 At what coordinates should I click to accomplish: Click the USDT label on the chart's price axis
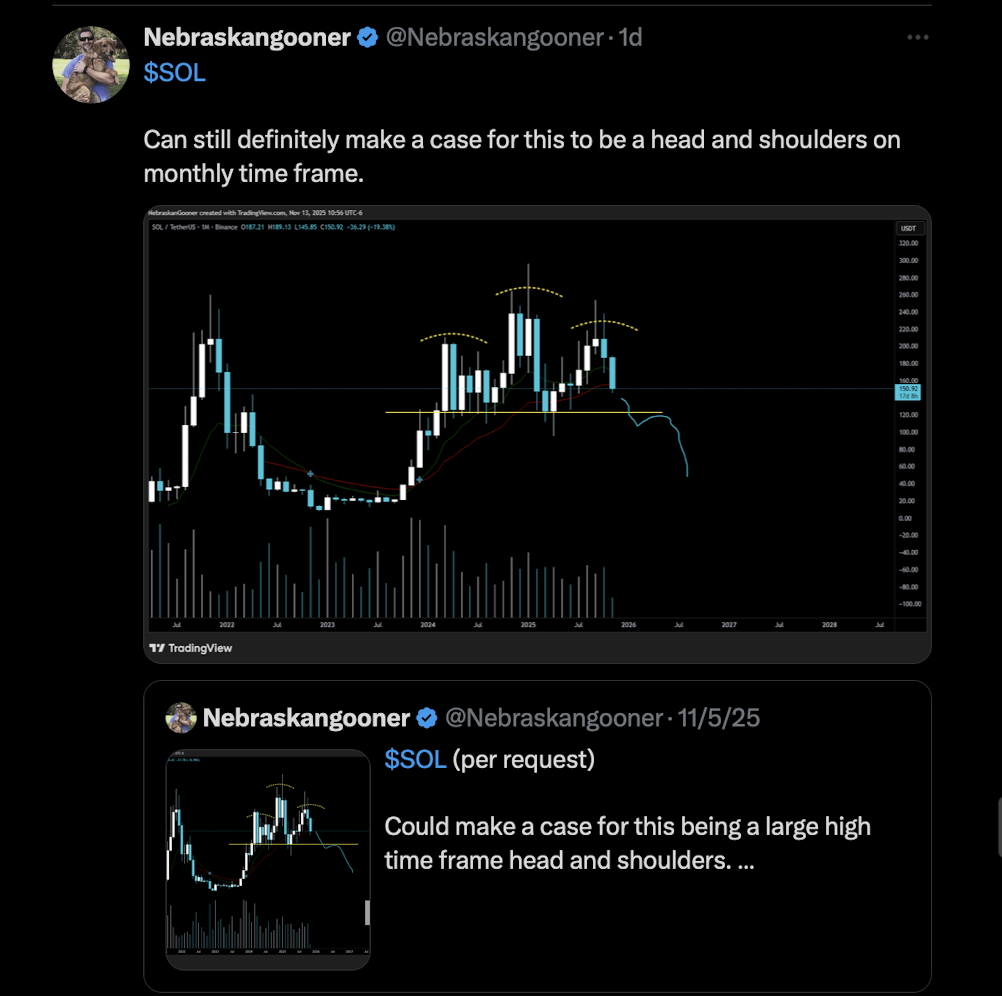908,229
